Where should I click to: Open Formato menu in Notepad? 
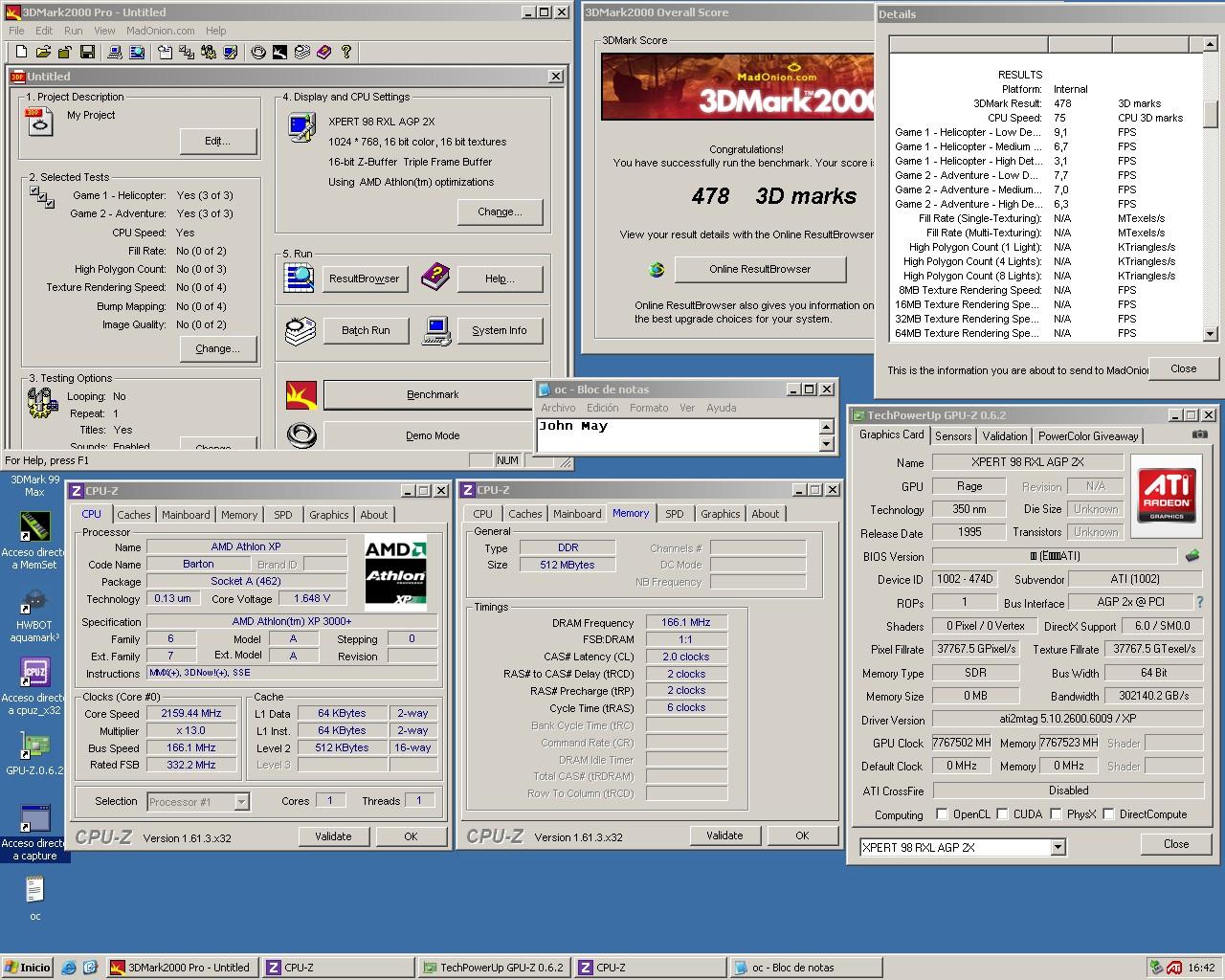point(648,408)
